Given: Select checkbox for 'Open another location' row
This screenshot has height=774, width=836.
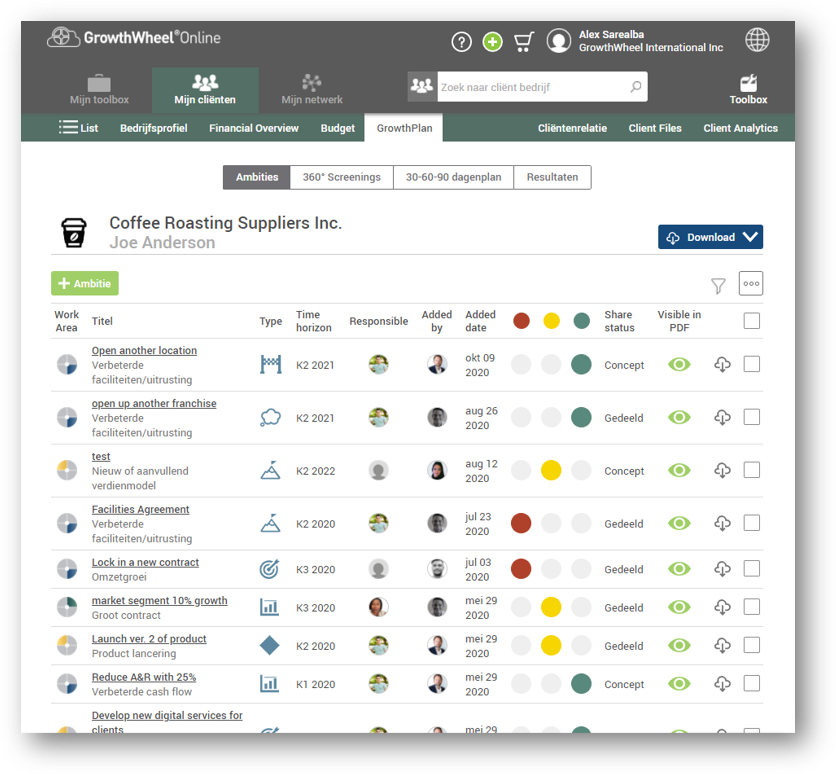Looking at the screenshot, I should [751, 364].
